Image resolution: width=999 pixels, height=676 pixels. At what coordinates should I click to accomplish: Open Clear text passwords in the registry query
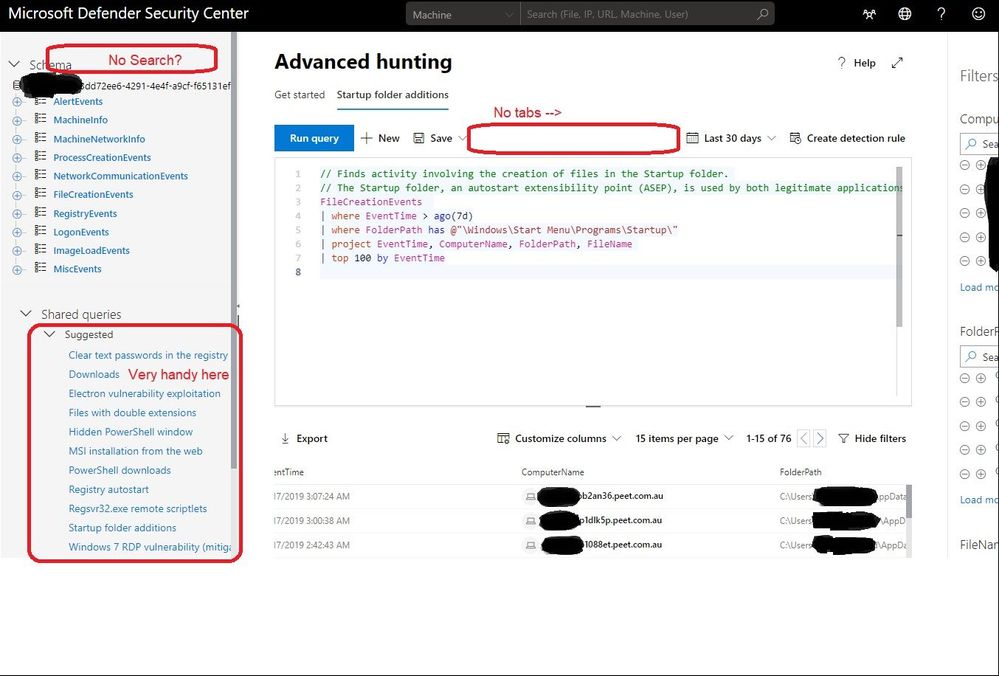click(148, 355)
